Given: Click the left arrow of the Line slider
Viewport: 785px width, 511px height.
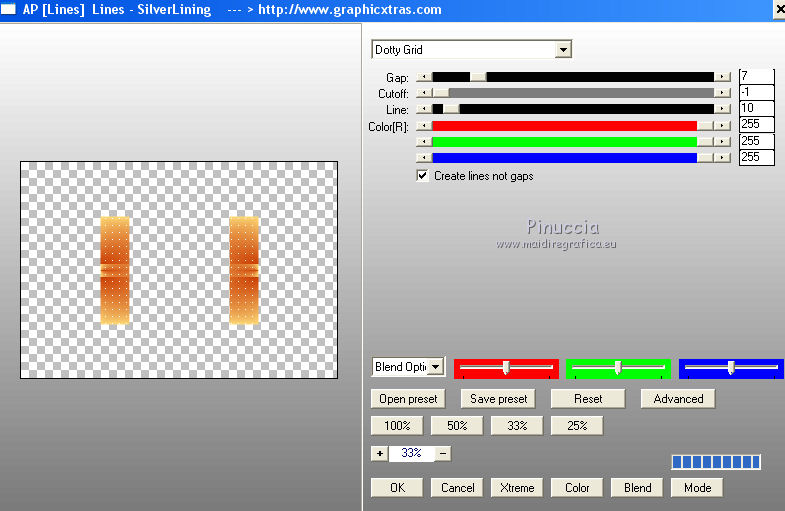Looking at the screenshot, I should coord(424,109).
